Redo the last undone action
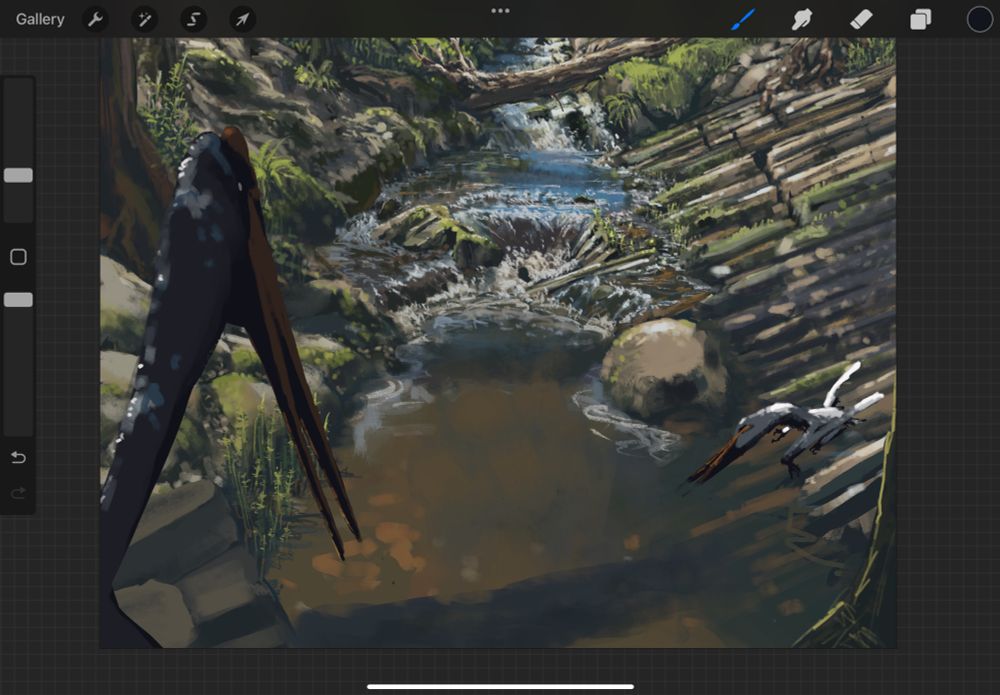The image size is (1000, 695). pos(18,493)
